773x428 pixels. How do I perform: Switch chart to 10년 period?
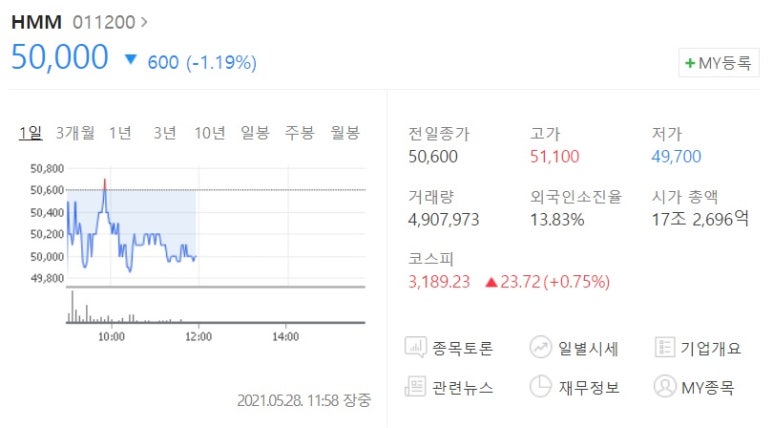[210, 133]
